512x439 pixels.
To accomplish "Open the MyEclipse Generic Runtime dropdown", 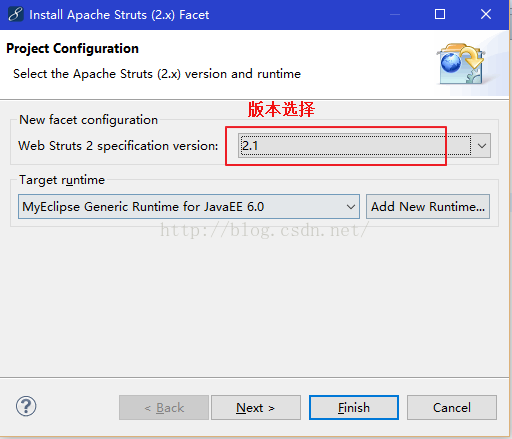I will point(189,207).
